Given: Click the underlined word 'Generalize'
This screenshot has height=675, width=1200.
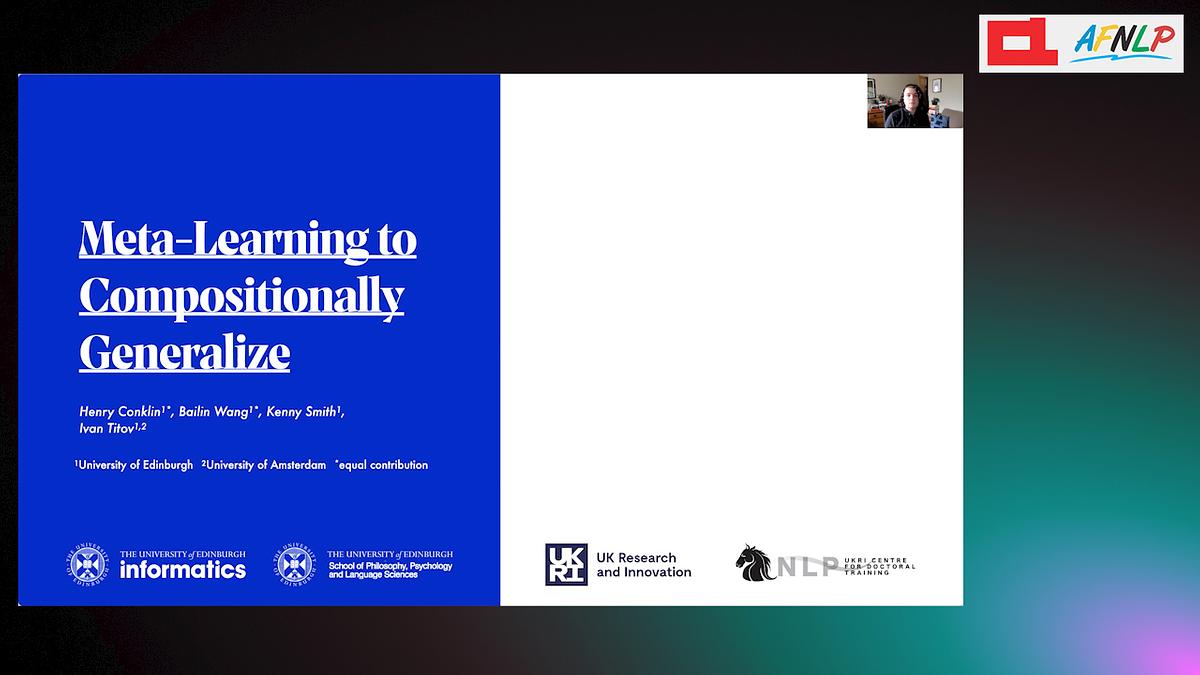Looking at the screenshot, I should (184, 352).
